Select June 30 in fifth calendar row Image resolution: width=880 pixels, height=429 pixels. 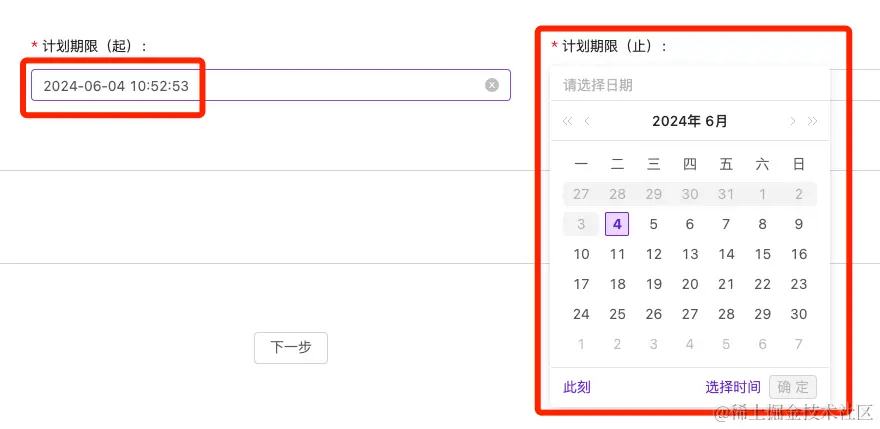[x=799, y=314]
